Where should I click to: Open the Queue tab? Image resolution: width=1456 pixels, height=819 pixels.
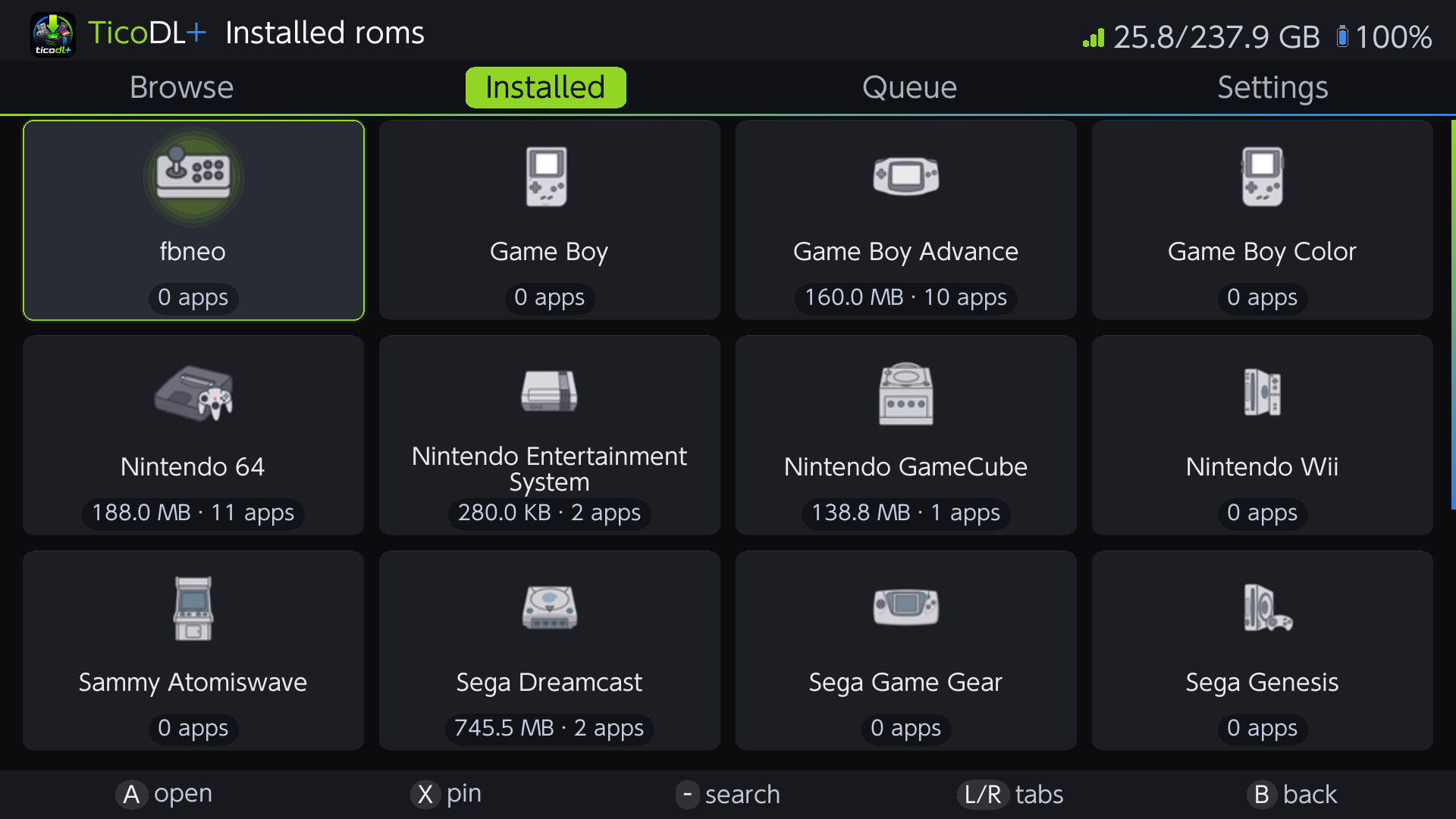click(x=909, y=87)
